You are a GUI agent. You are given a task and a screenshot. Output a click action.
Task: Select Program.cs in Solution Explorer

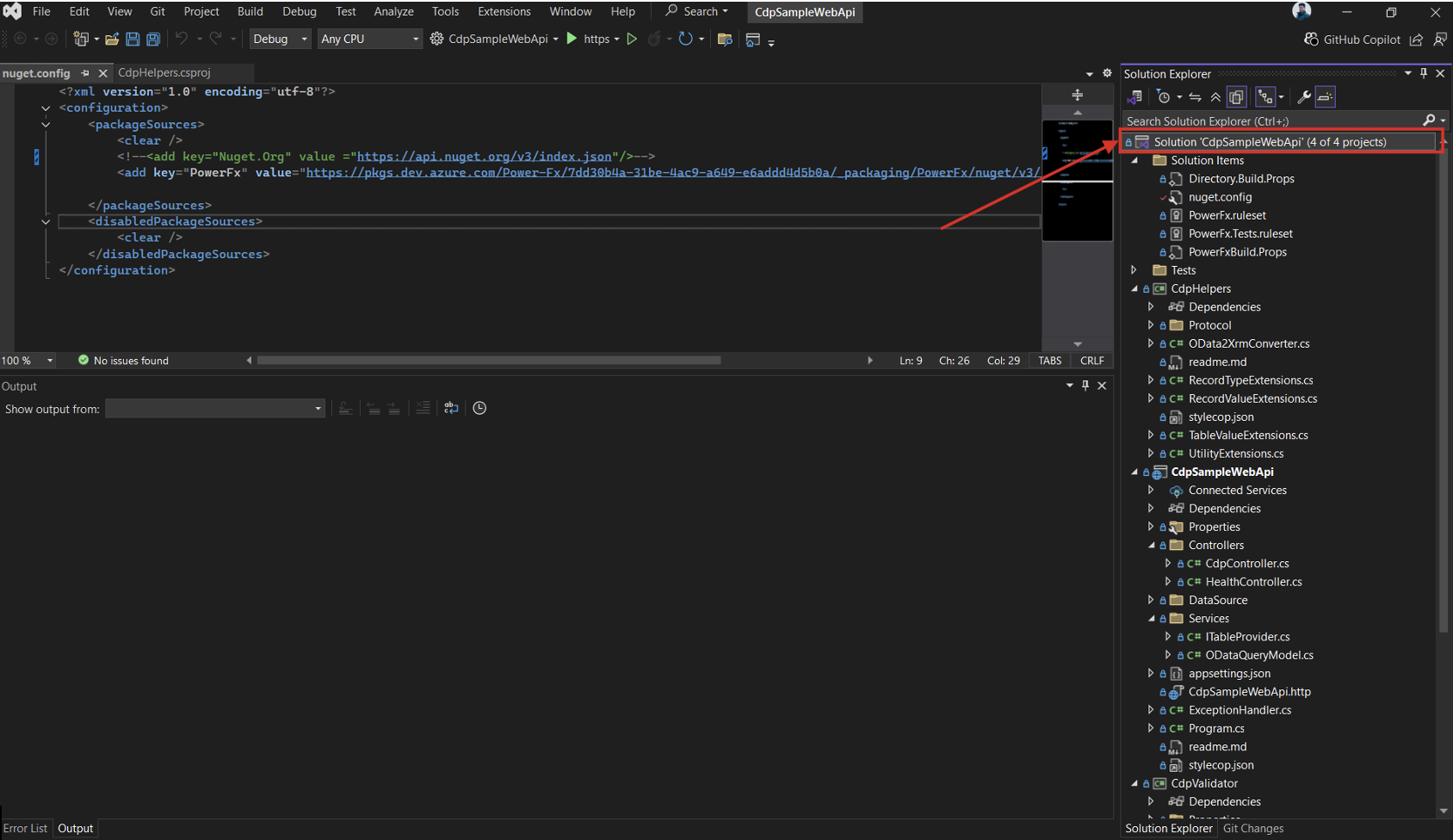[x=1216, y=728]
